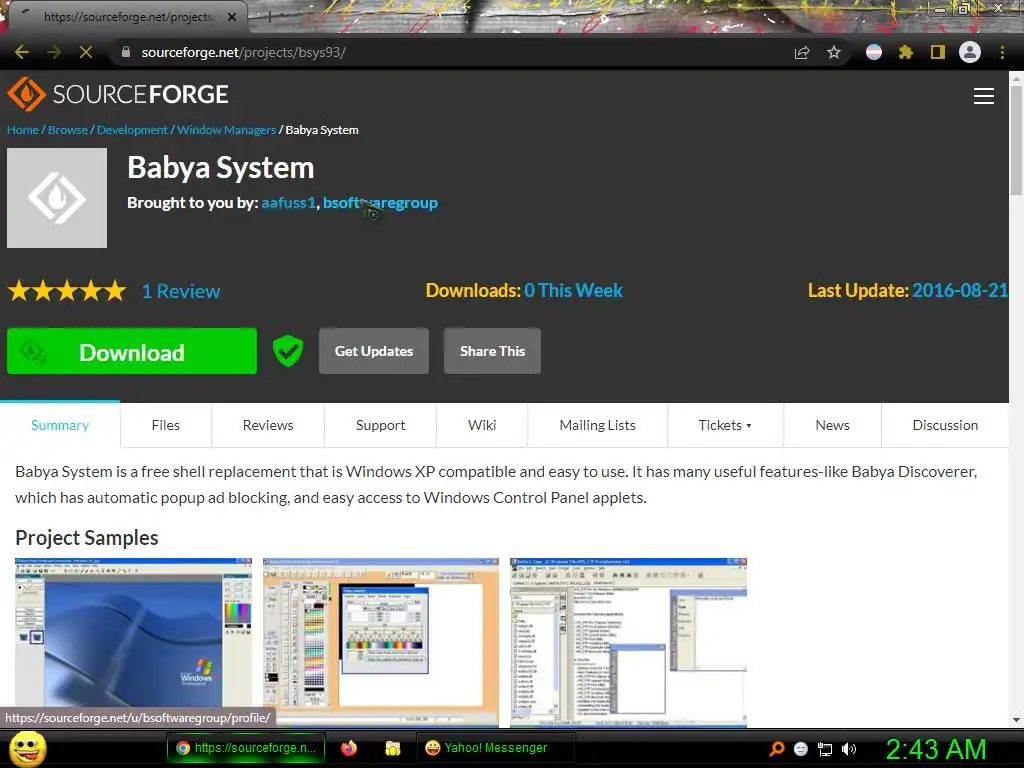Click the round face tray icon
Screen dimensions: 1024x768
[x=801, y=749]
